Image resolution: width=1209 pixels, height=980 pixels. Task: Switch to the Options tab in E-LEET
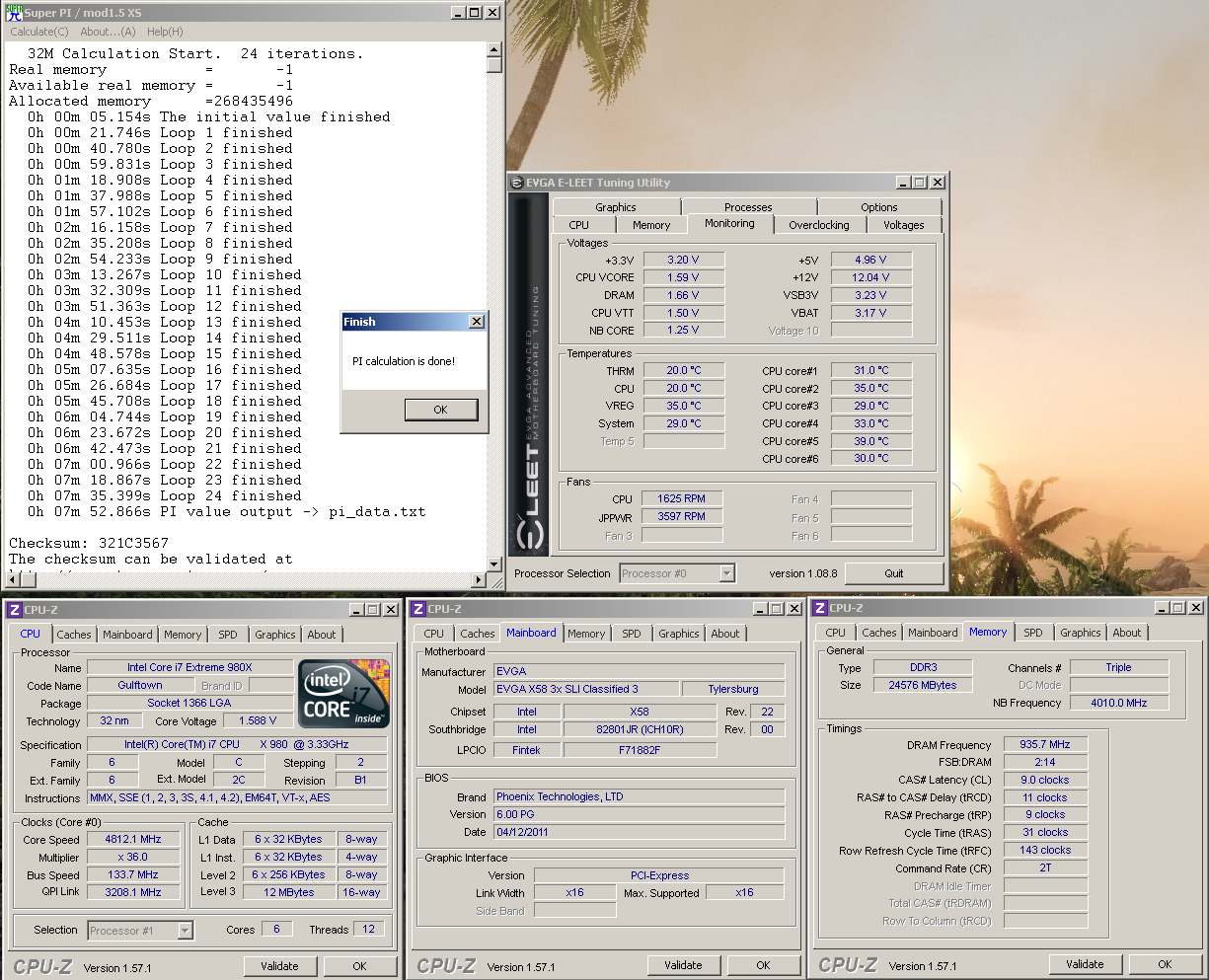(x=879, y=207)
